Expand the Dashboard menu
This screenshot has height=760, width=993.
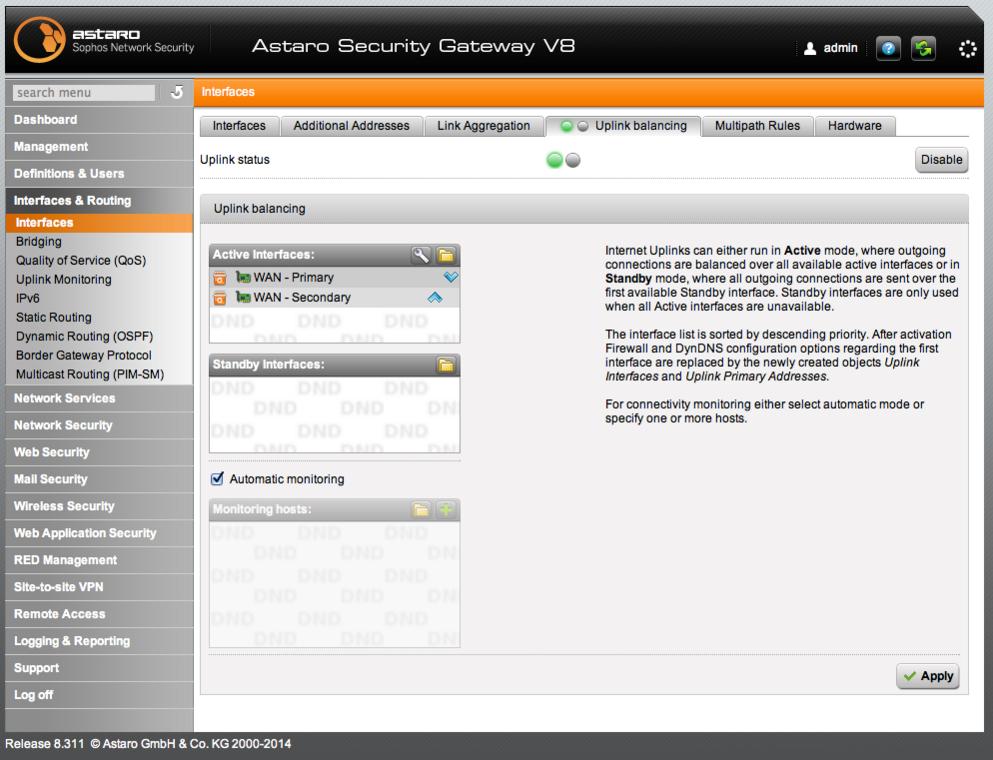point(99,120)
